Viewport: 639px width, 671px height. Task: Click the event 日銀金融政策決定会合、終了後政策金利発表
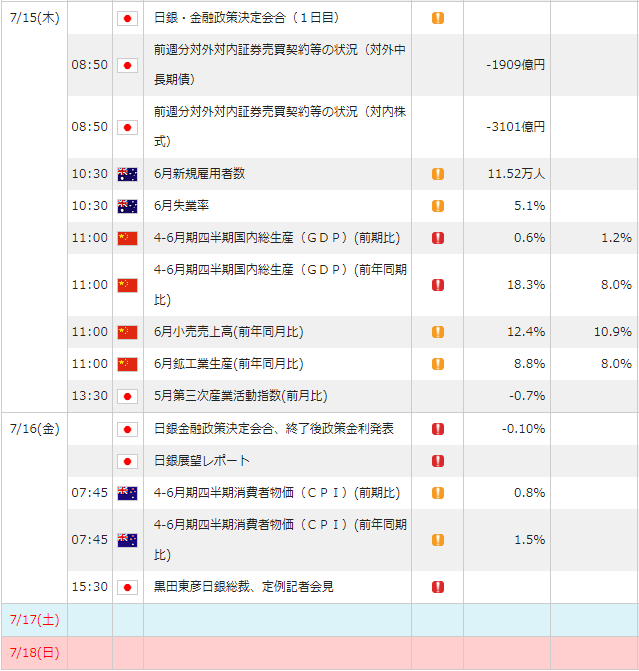point(274,429)
